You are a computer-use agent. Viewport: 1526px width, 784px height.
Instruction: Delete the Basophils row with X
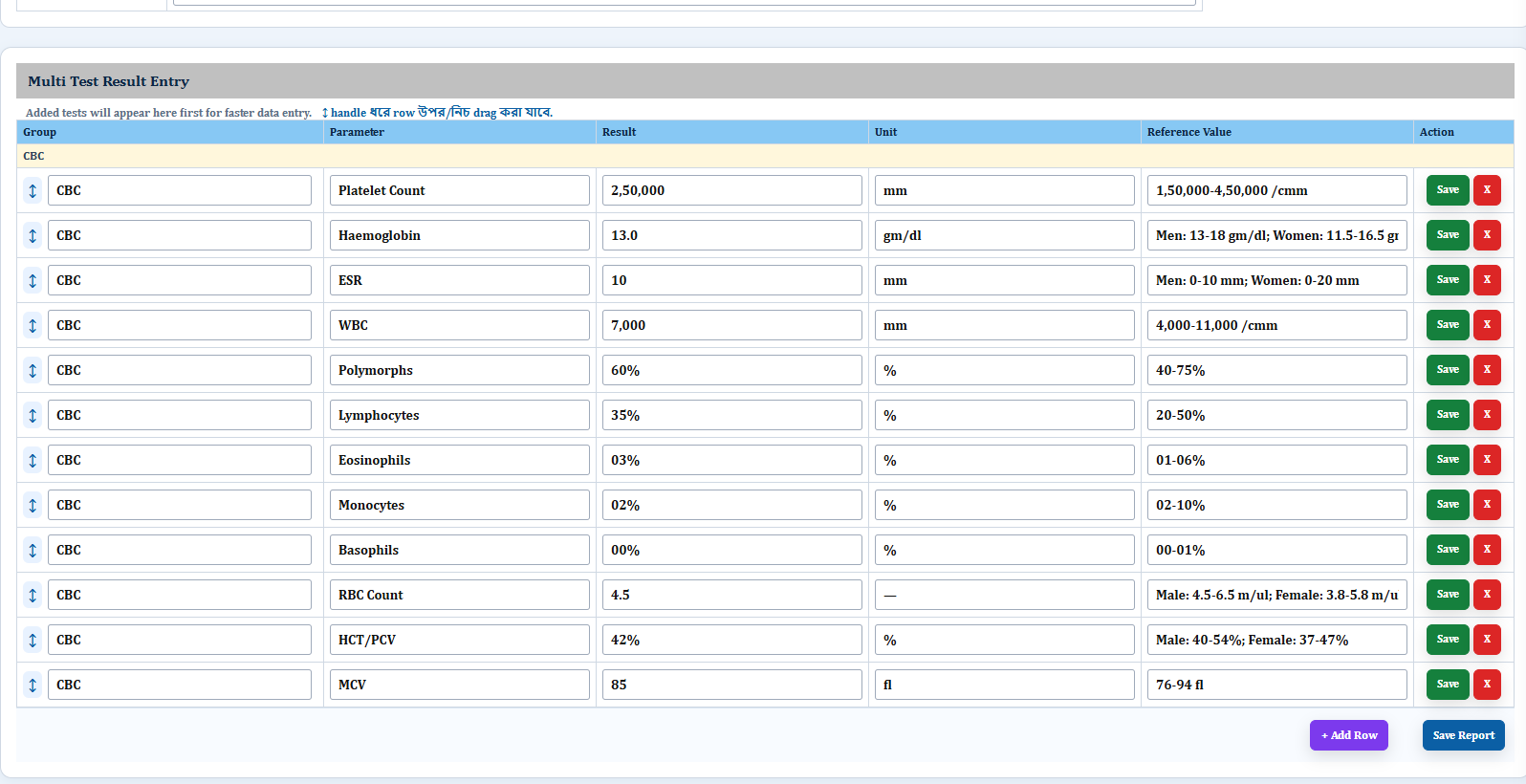[1487, 550]
